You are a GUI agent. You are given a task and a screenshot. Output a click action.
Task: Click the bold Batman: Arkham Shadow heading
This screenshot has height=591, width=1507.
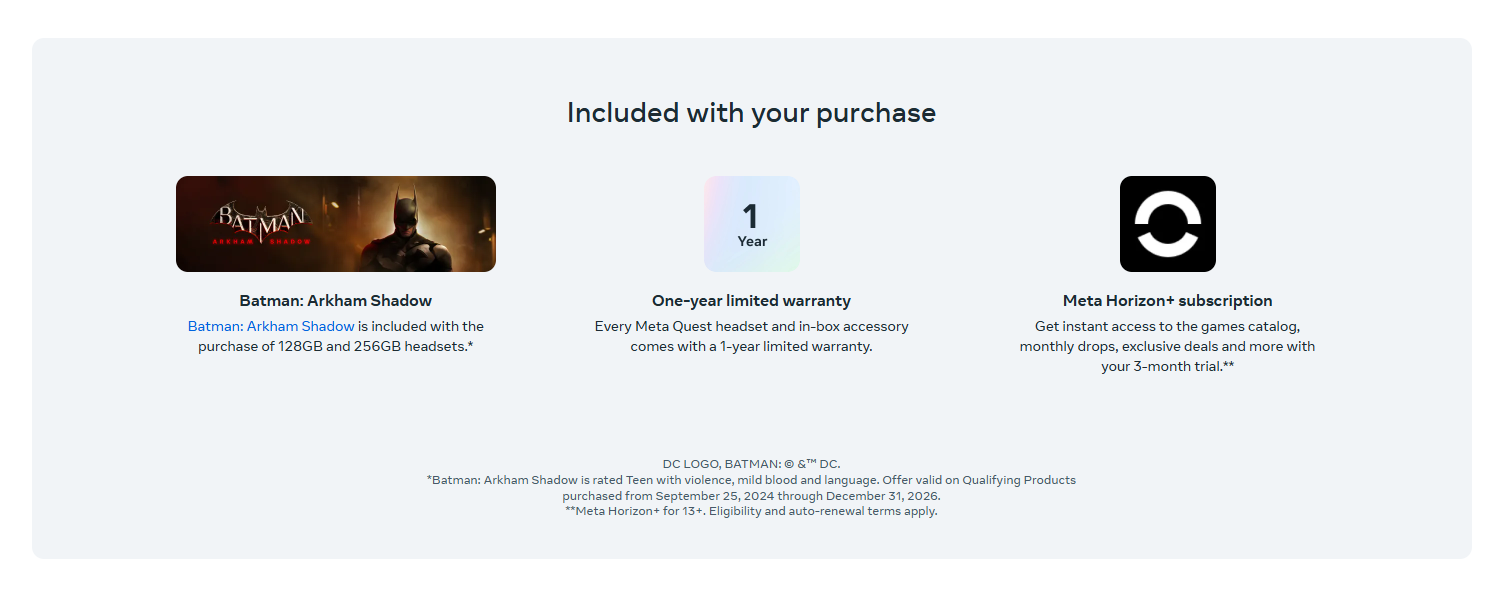(x=335, y=300)
